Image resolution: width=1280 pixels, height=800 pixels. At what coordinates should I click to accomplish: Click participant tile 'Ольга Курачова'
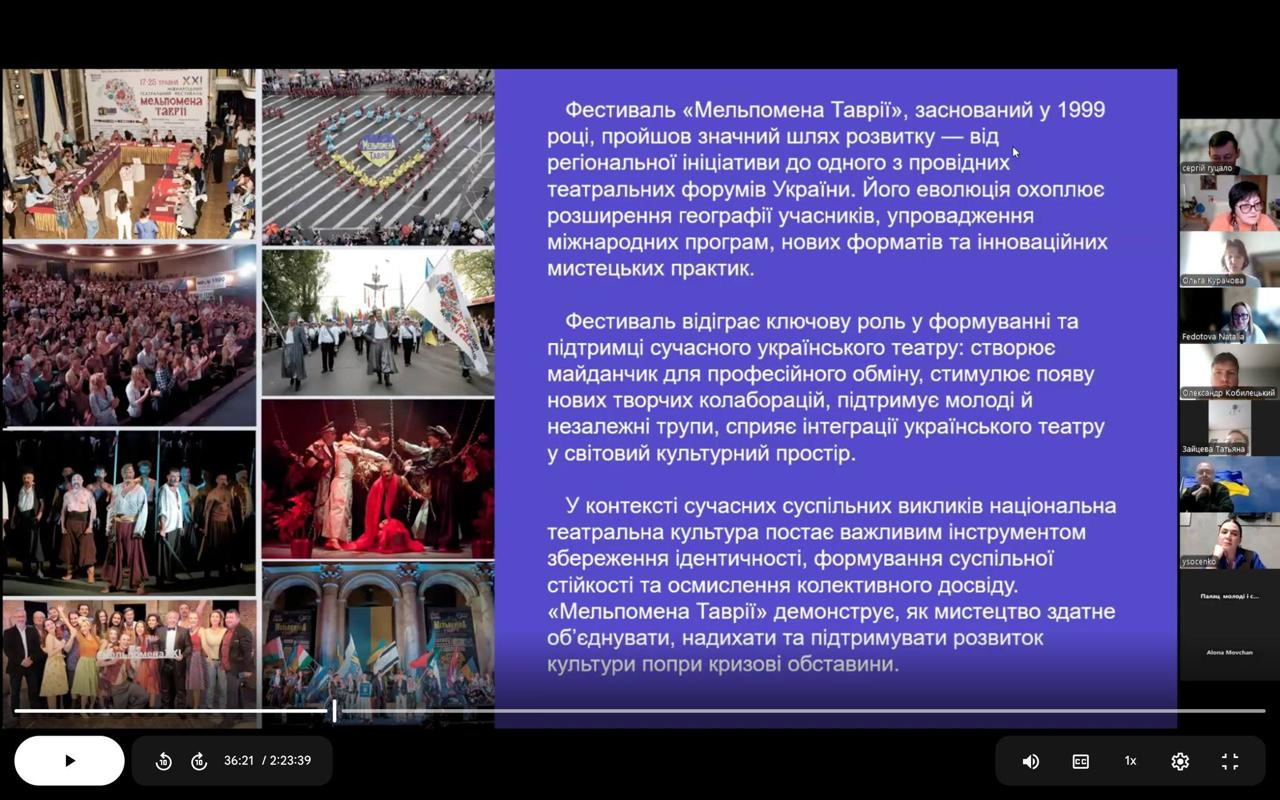click(1228, 258)
